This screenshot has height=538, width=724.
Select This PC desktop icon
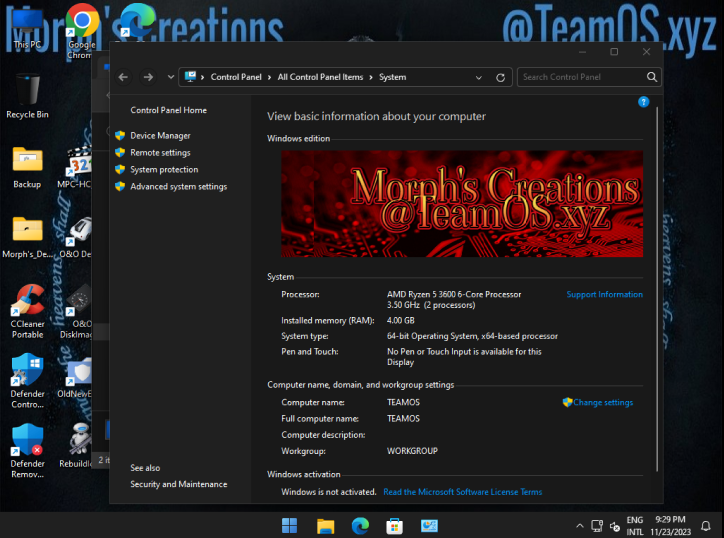(27, 29)
